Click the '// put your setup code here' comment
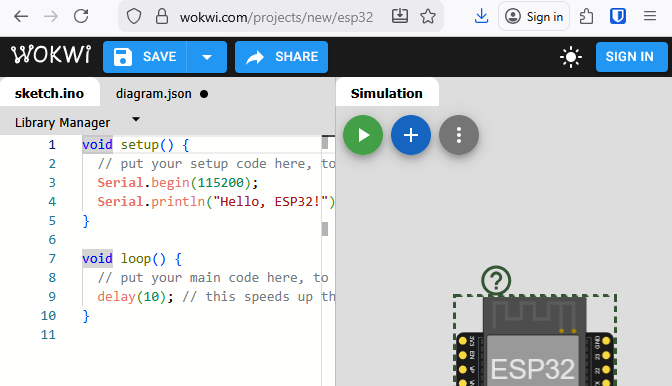Viewport: 672px width, 386px height. pos(216,164)
